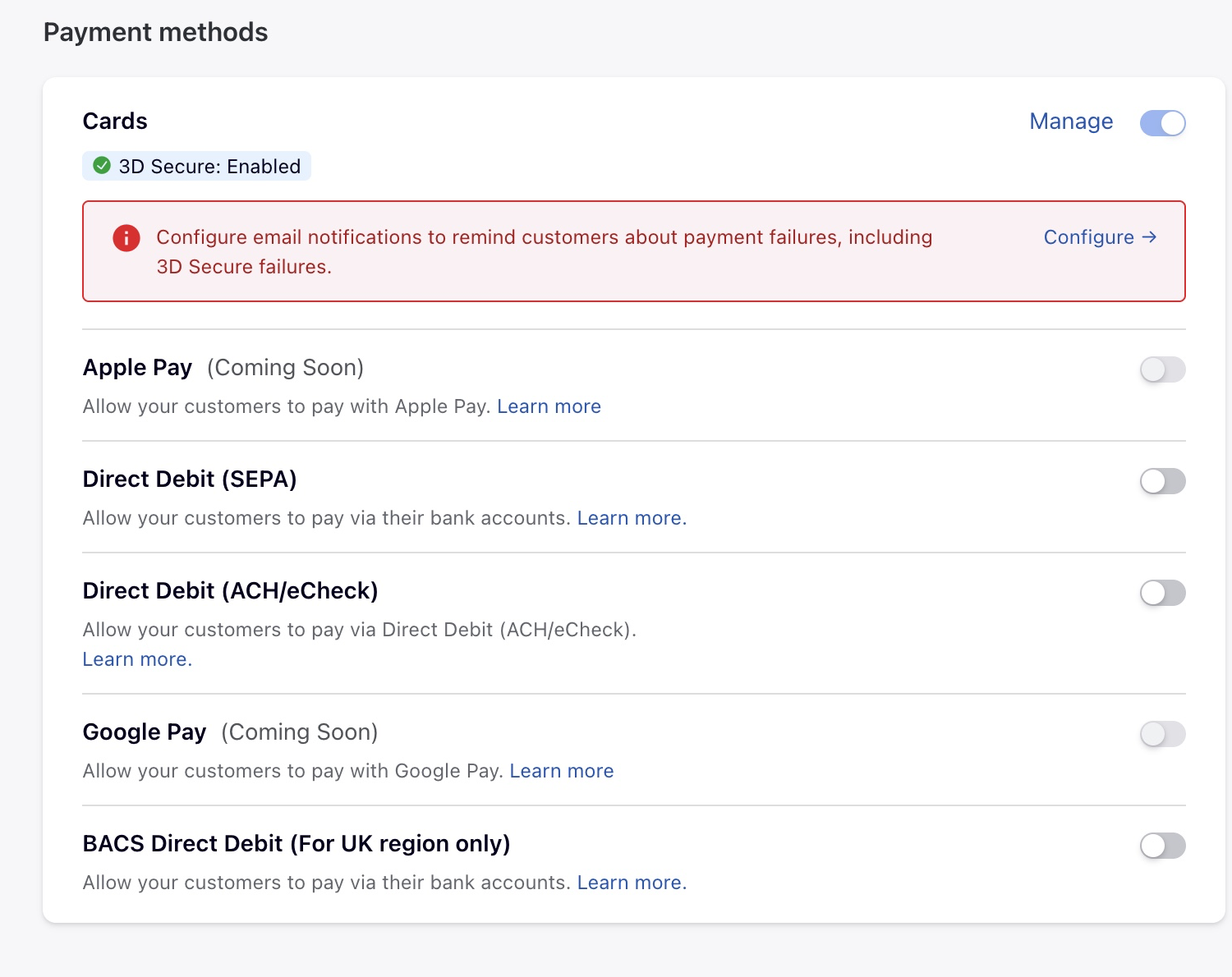The width and height of the screenshot is (1232, 977).
Task: Click the Cards section title
Action: 115,122
